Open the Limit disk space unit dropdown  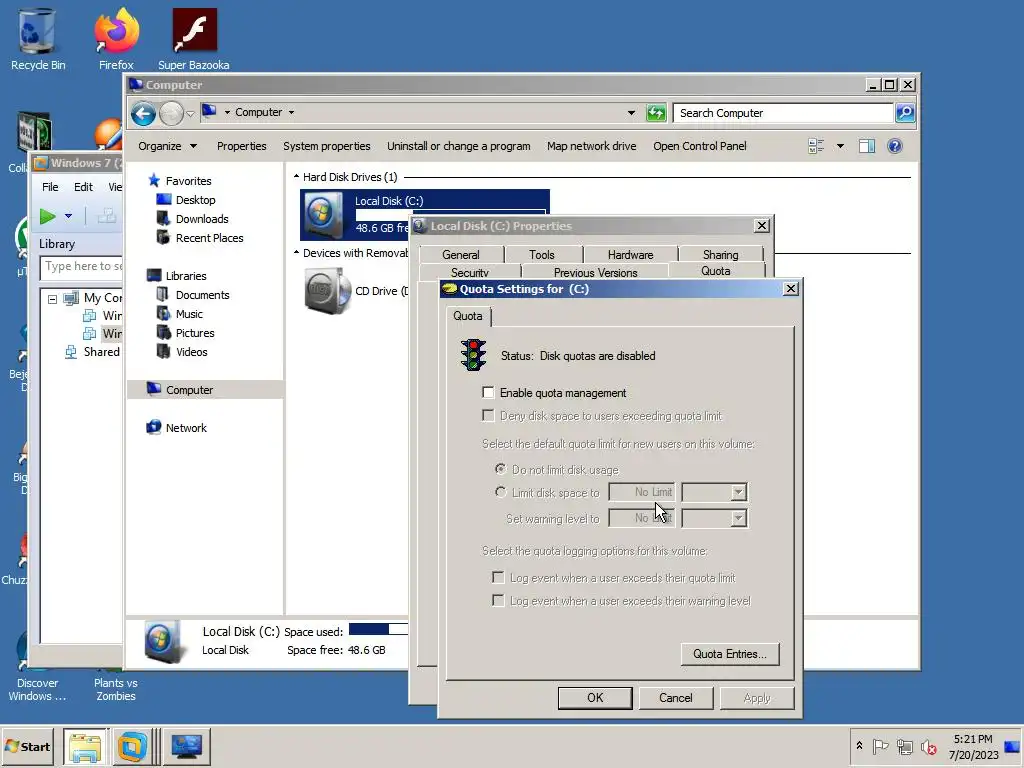738,492
